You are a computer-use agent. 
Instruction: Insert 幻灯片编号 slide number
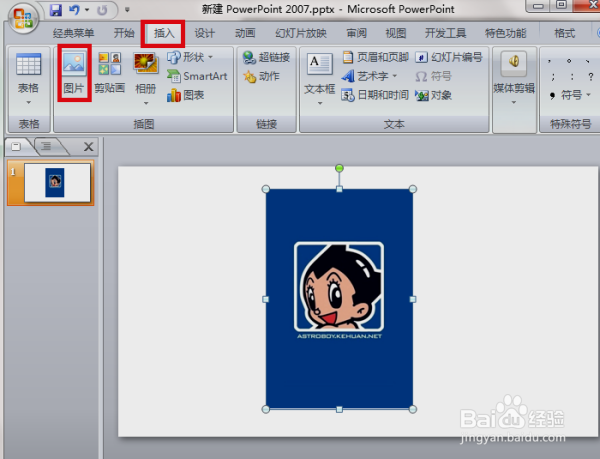click(x=449, y=57)
